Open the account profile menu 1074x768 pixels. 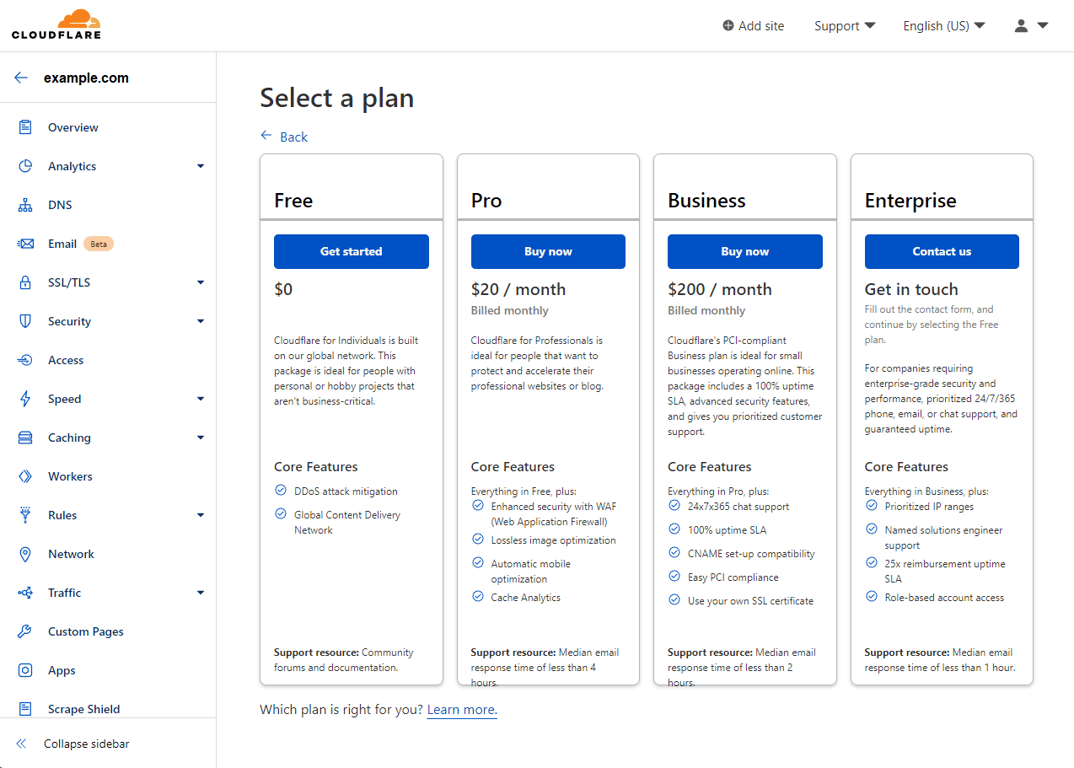(1030, 25)
